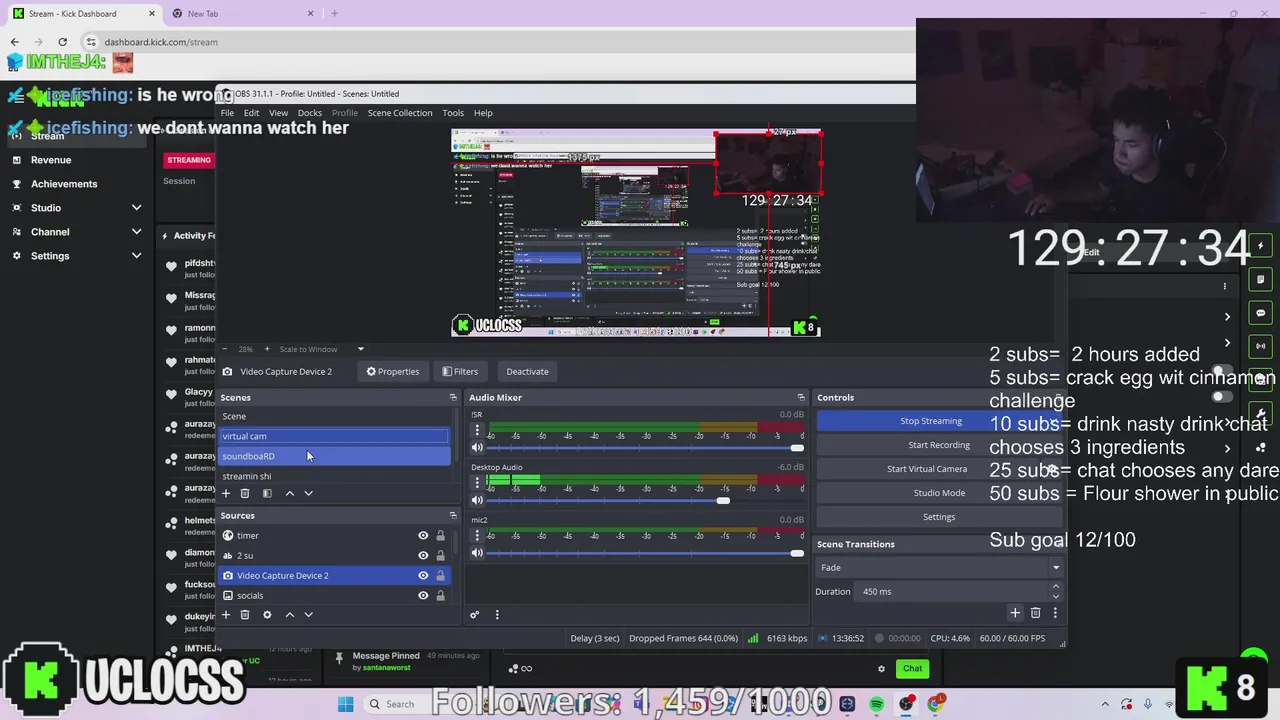Open Audio Mixer footer three-dot menu
This screenshot has width=1280, height=720.
coord(497,614)
